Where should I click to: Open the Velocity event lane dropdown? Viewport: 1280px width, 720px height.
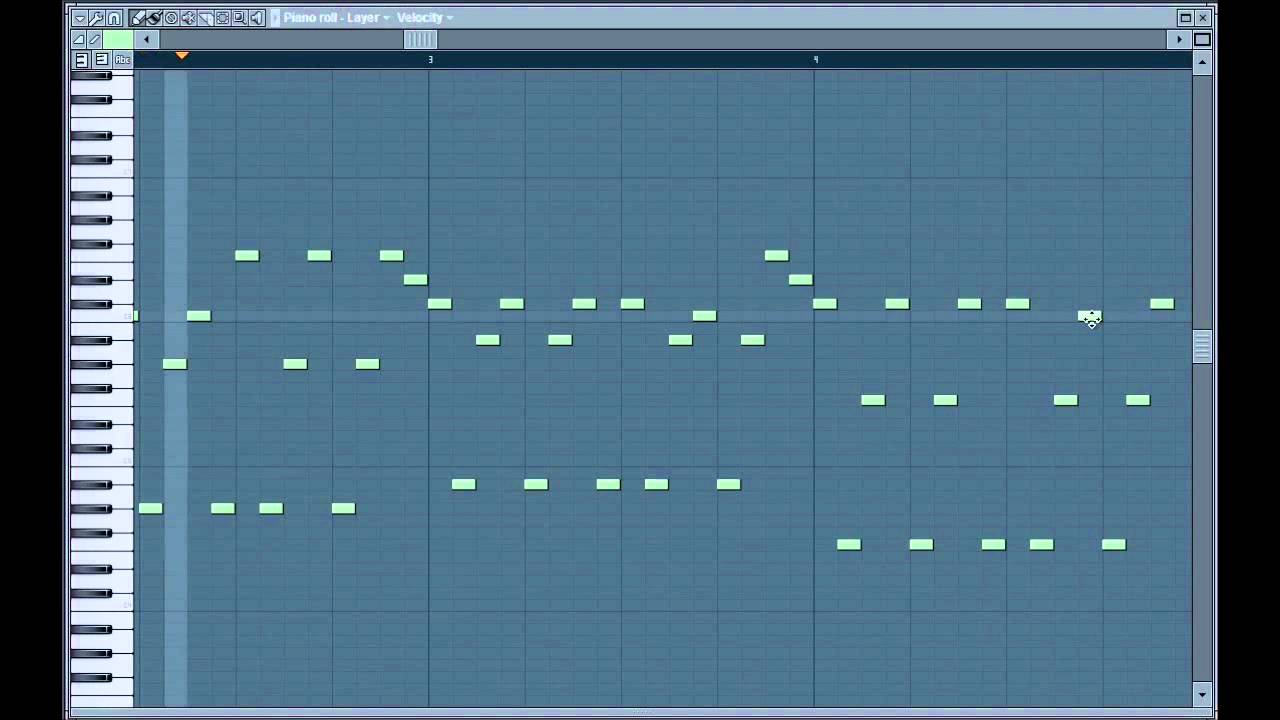(425, 18)
